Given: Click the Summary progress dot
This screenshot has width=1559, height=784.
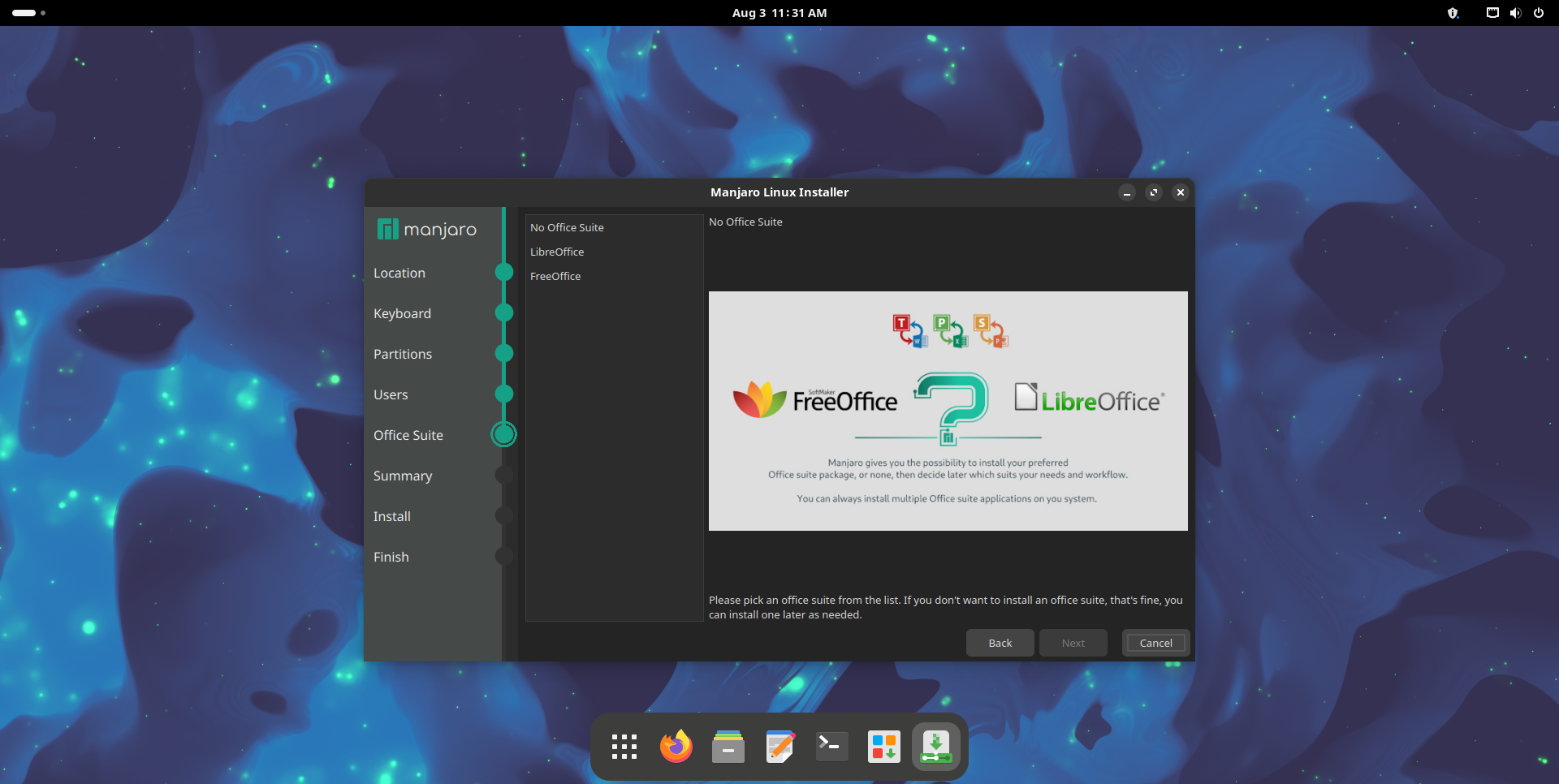Looking at the screenshot, I should [x=504, y=476].
